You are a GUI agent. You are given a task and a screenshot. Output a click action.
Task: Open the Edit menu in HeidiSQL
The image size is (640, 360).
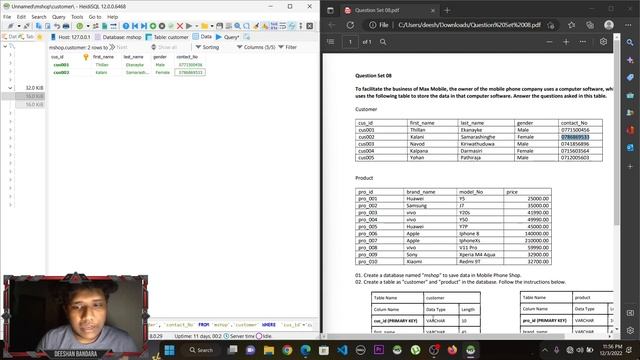[21, 17]
